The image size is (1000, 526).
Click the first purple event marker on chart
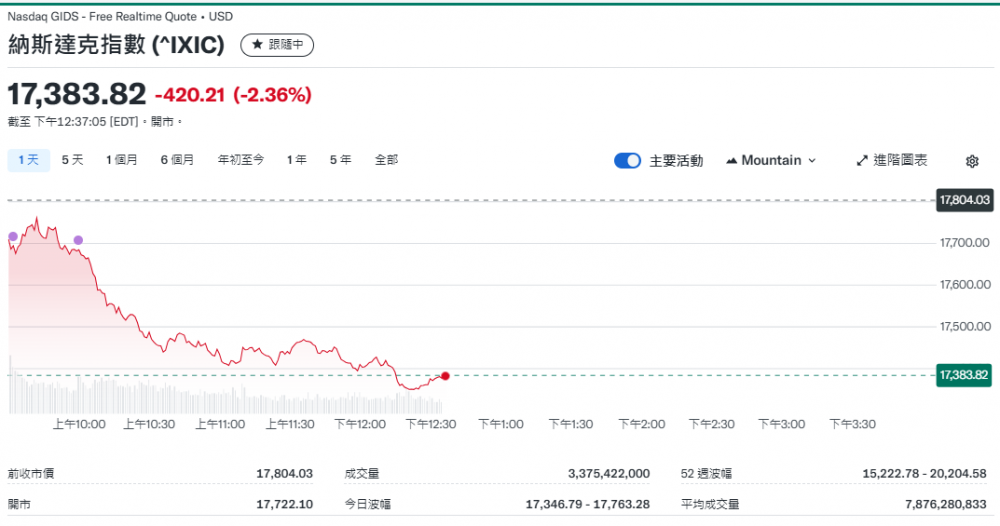(x=13, y=237)
